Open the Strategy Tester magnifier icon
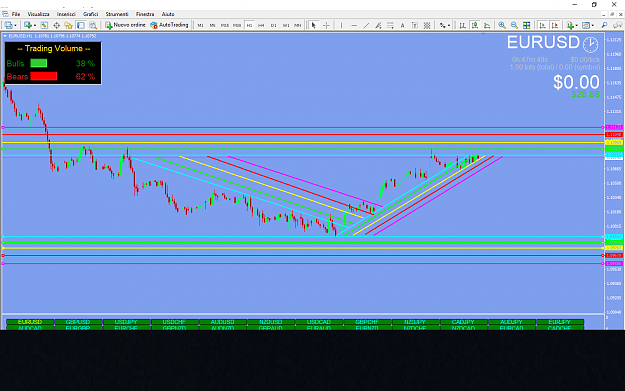Image resolution: width=625 pixels, height=391 pixels. coord(93,25)
